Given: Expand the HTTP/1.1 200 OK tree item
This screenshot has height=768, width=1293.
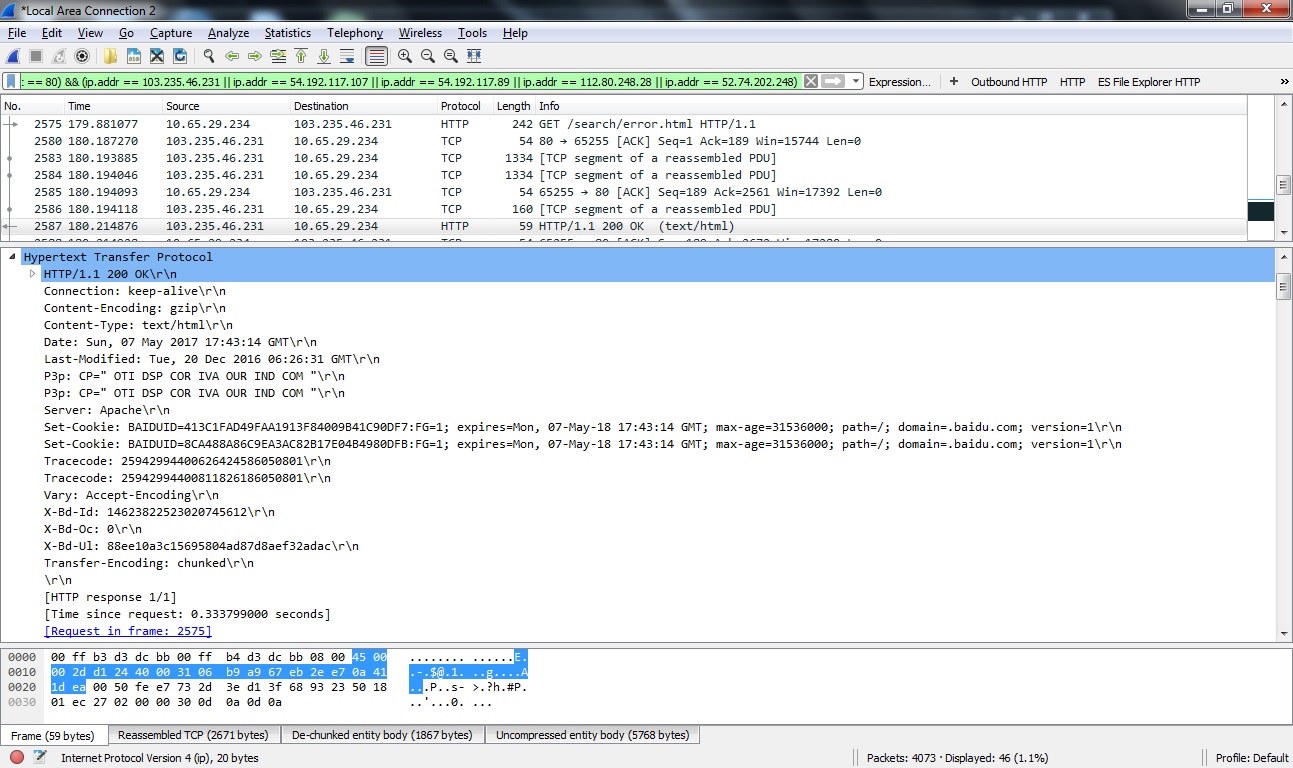Looking at the screenshot, I should pos(33,274).
